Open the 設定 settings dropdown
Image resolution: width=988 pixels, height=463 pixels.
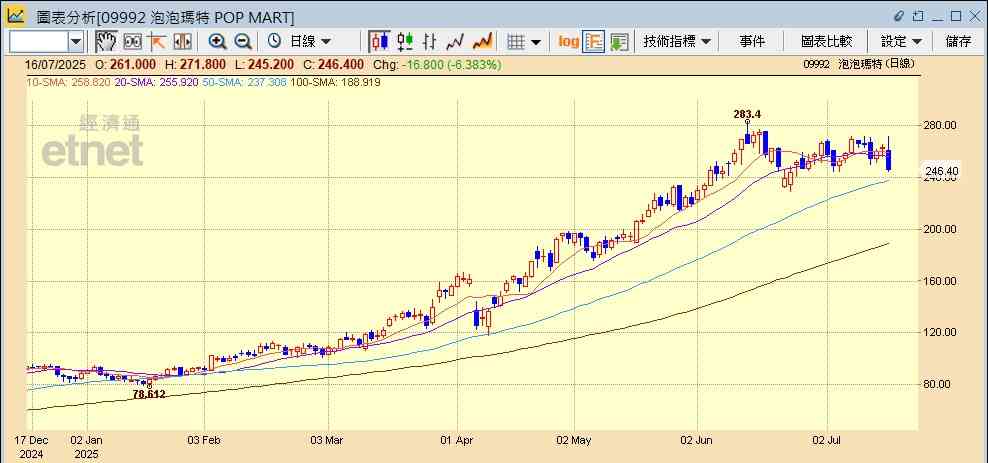coord(901,42)
